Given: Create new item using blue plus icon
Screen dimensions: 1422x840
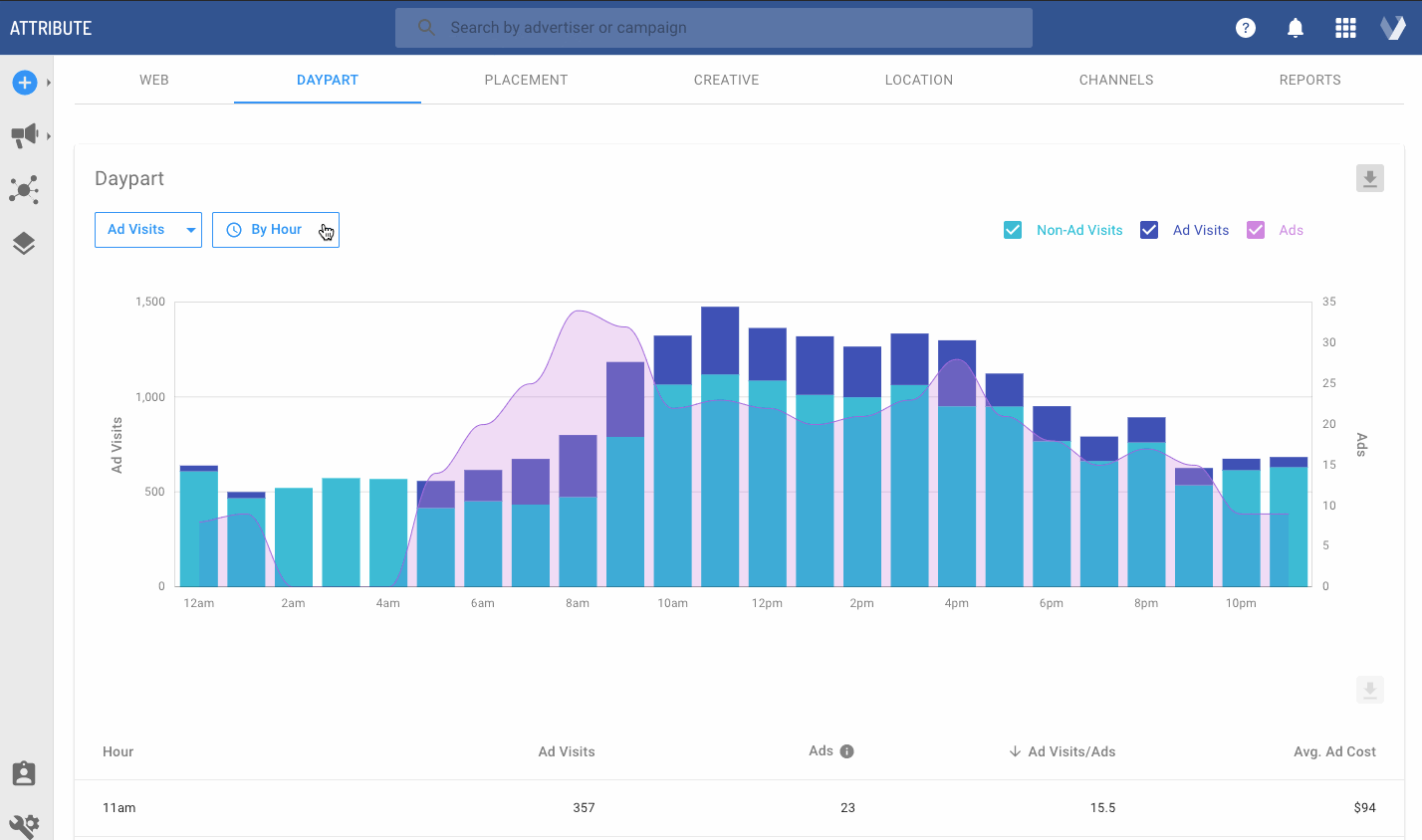Looking at the screenshot, I should (x=24, y=83).
